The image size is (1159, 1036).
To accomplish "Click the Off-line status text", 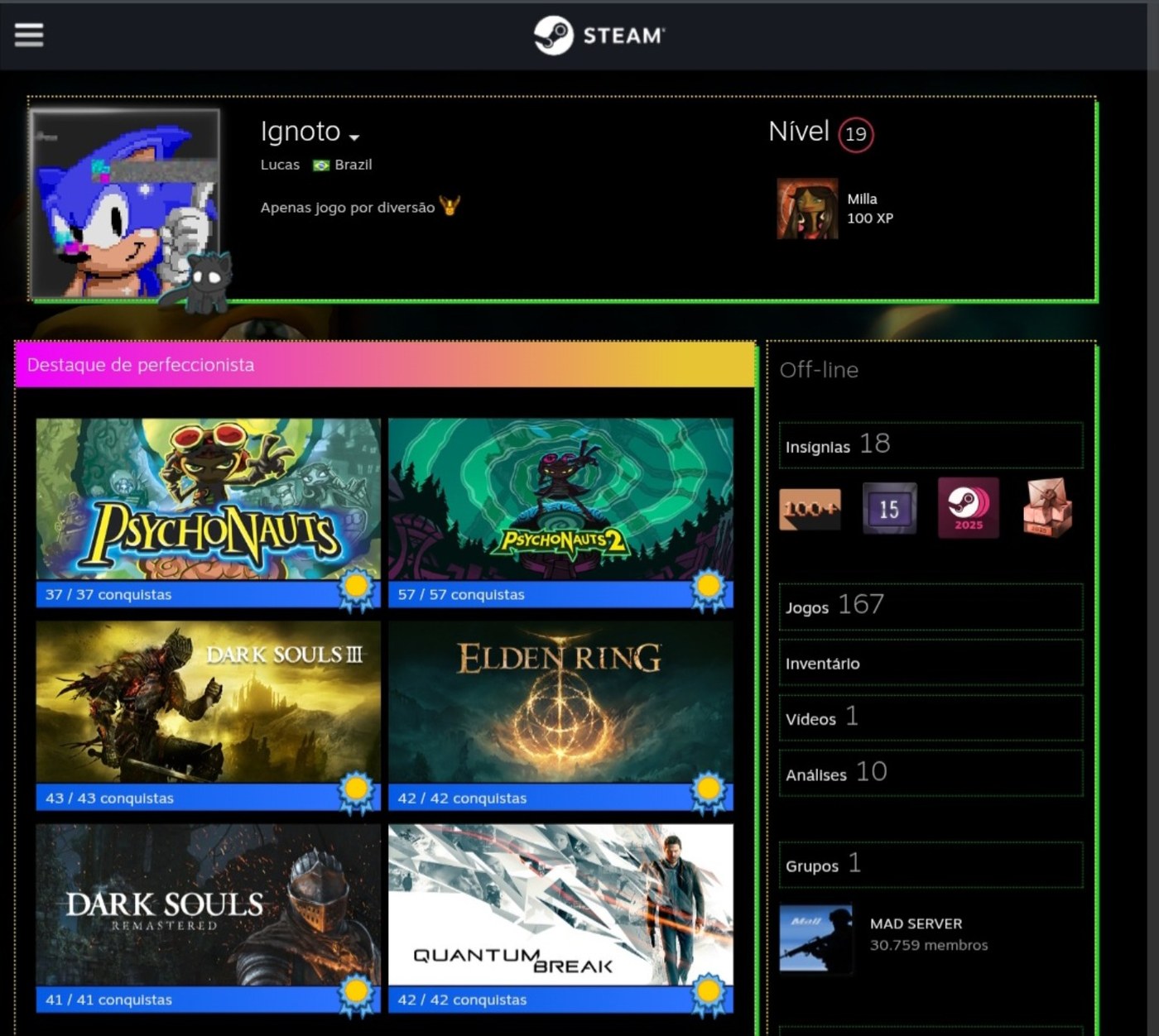I will tap(819, 370).
